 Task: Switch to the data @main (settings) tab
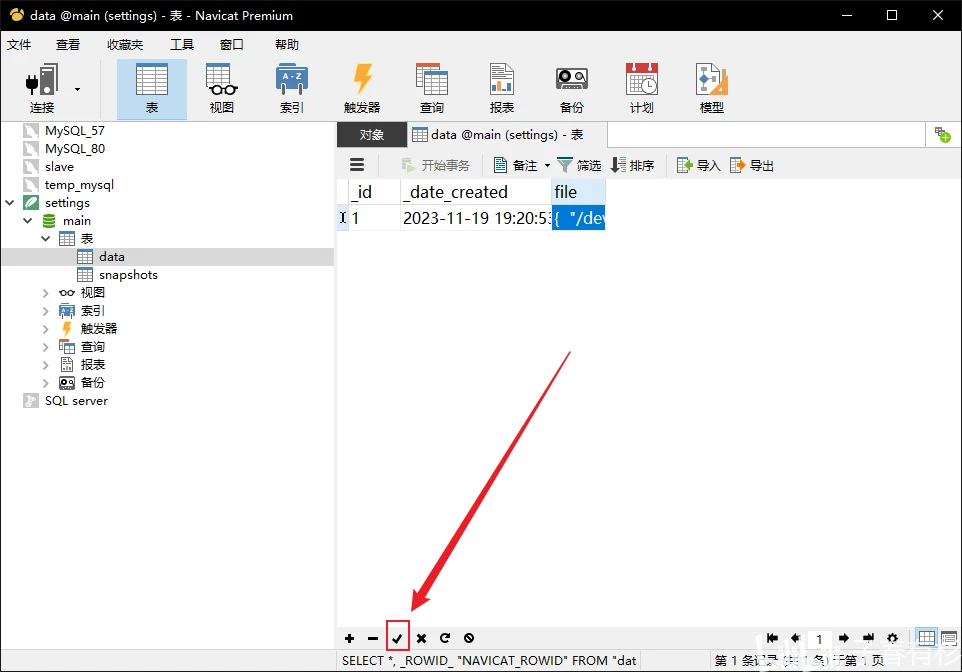tap(507, 135)
